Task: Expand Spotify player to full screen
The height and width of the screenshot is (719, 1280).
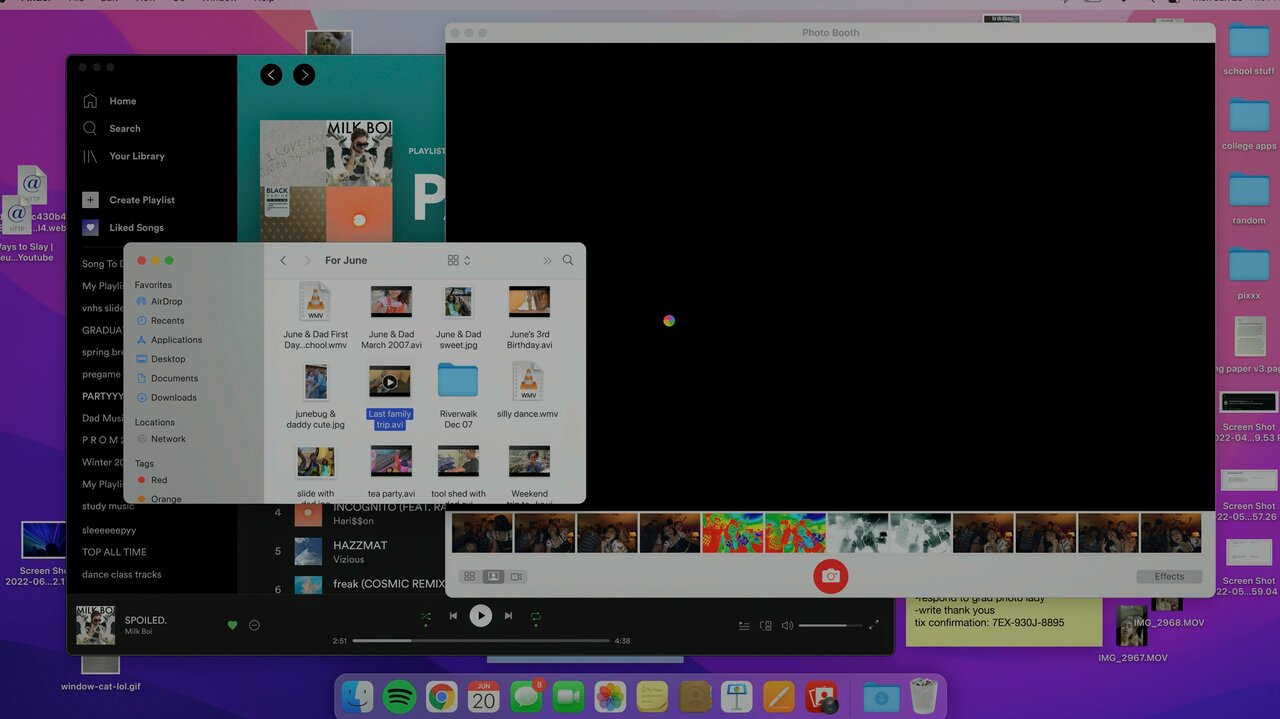Action: [873, 625]
